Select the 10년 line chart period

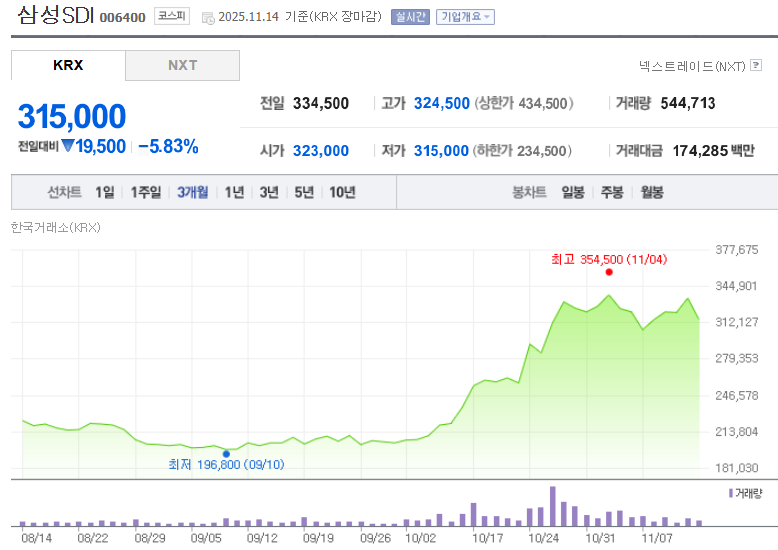pos(342,192)
